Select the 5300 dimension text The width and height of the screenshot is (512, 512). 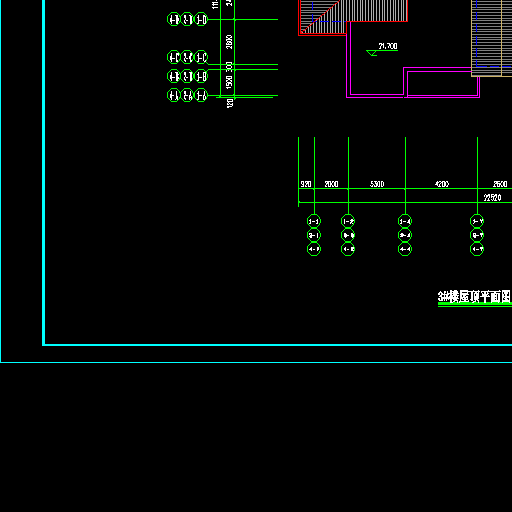(377, 184)
